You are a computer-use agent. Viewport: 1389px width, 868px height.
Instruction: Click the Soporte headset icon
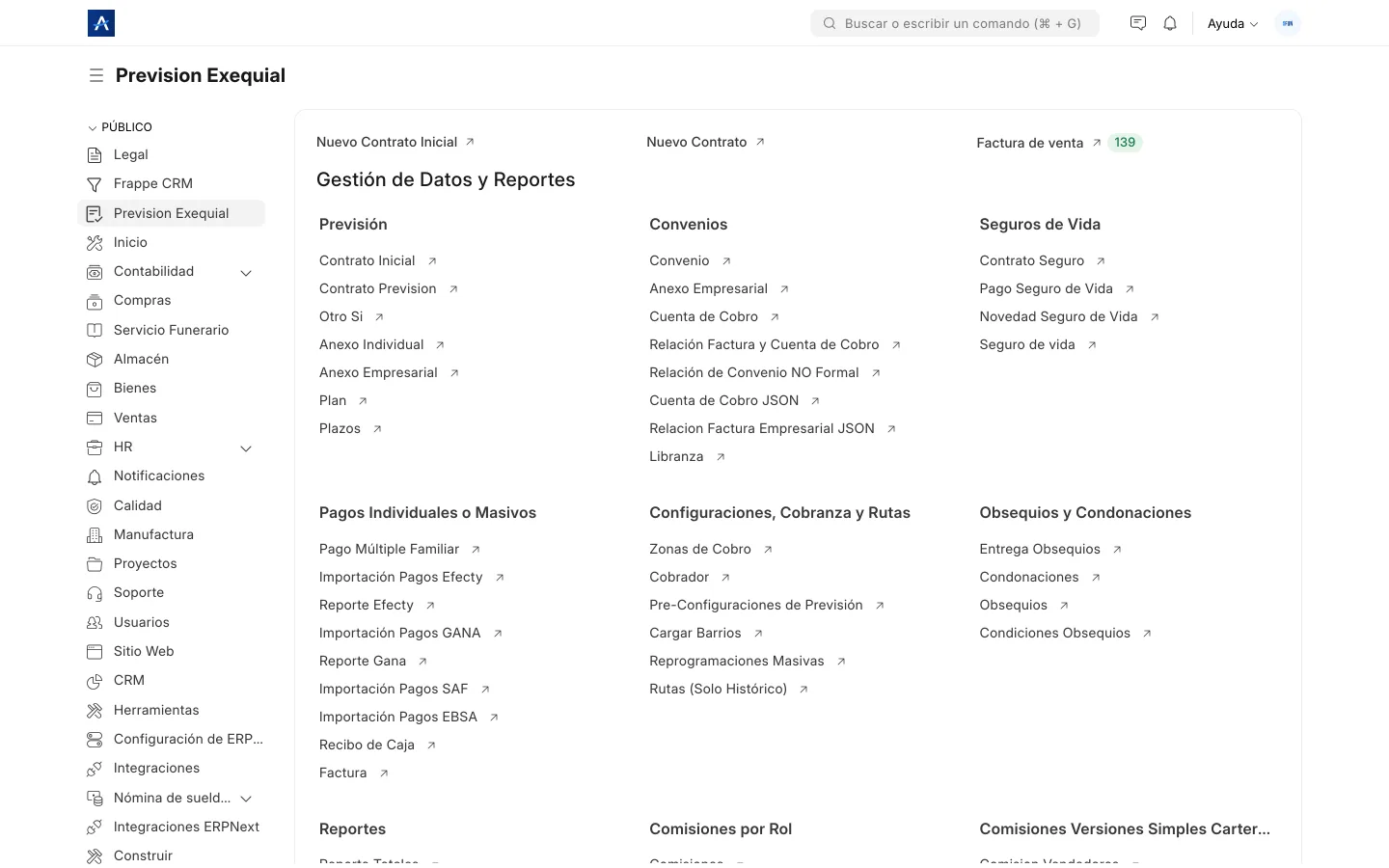[x=95, y=593]
